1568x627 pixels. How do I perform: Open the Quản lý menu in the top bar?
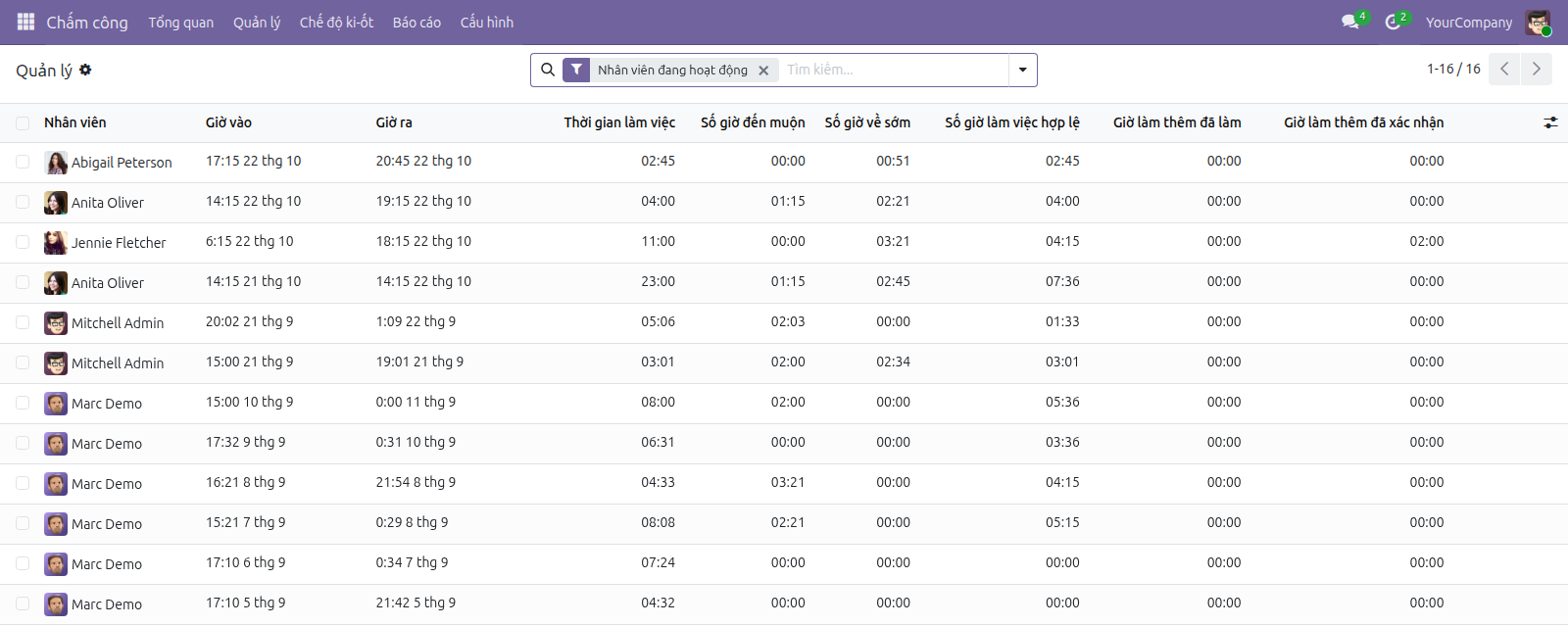coord(257,22)
